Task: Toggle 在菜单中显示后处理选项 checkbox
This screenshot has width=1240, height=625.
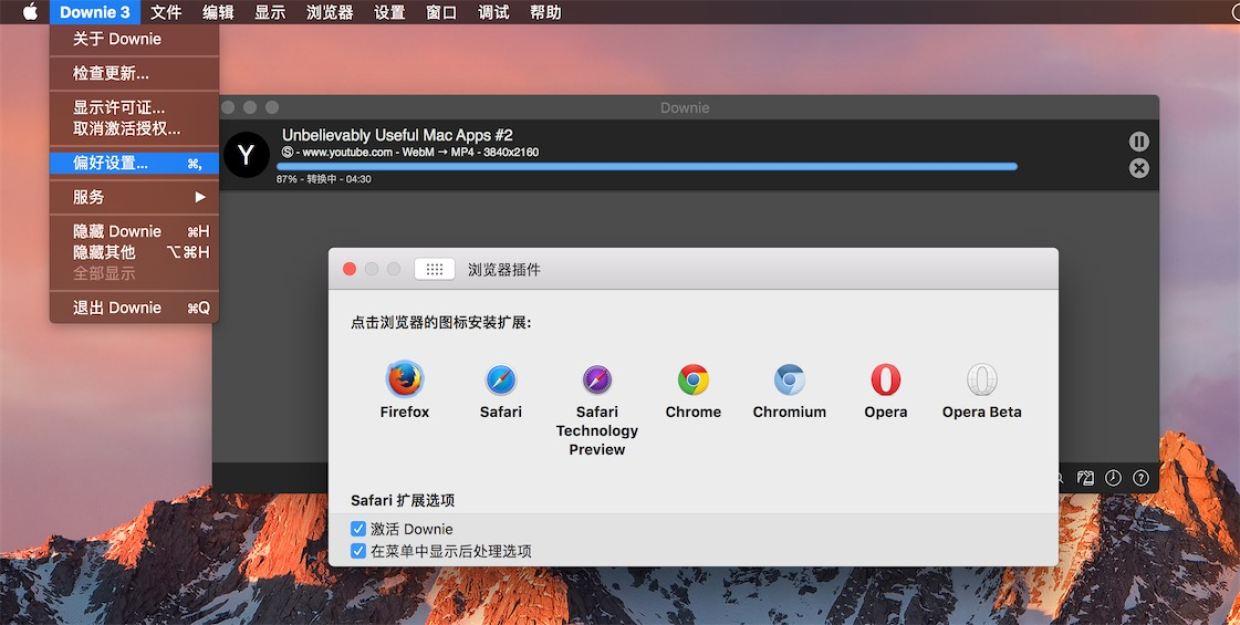Action: [x=358, y=551]
